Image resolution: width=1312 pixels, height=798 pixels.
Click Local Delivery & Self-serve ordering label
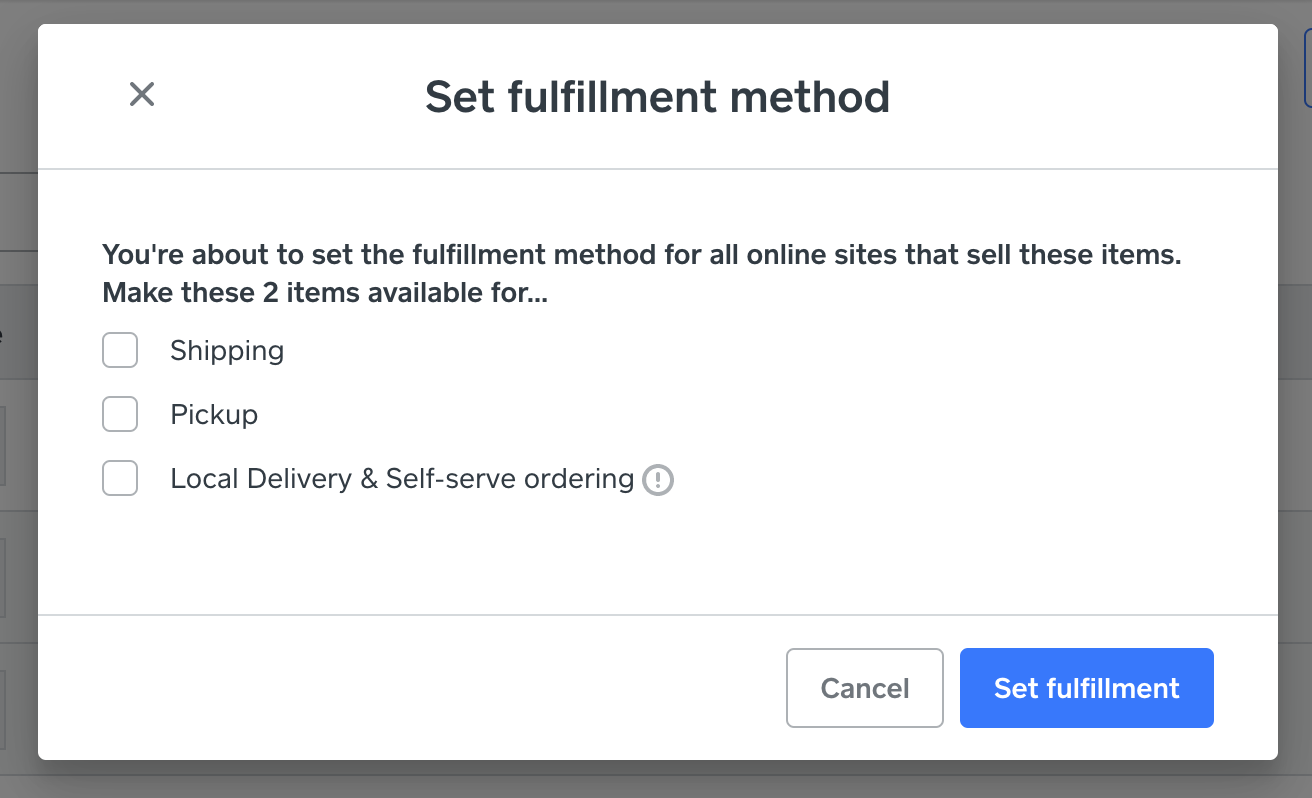click(402, 479)
